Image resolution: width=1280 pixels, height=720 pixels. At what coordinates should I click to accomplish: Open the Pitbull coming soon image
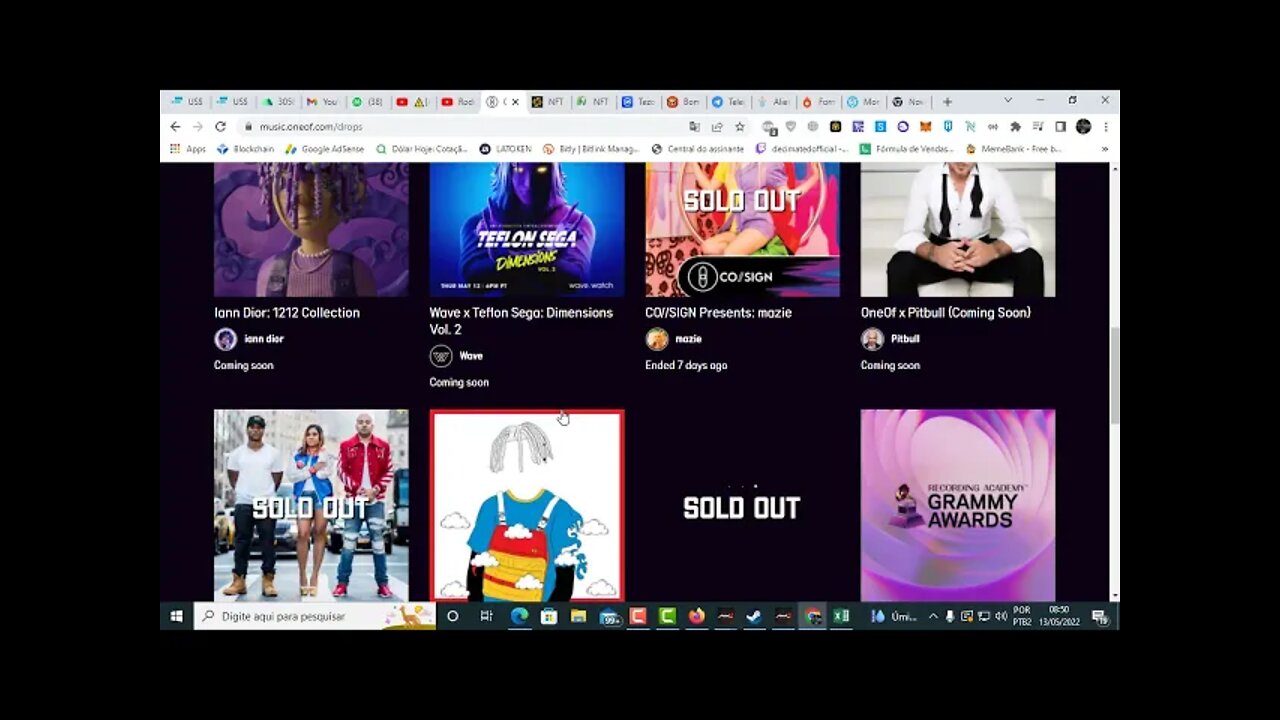(958, 230)
